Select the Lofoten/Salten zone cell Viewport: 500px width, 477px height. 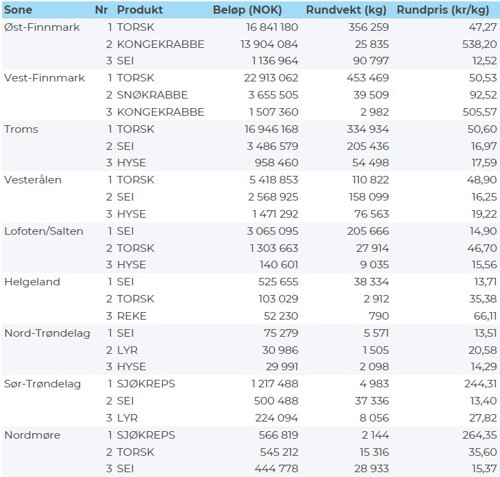click(x=44, y=231)
